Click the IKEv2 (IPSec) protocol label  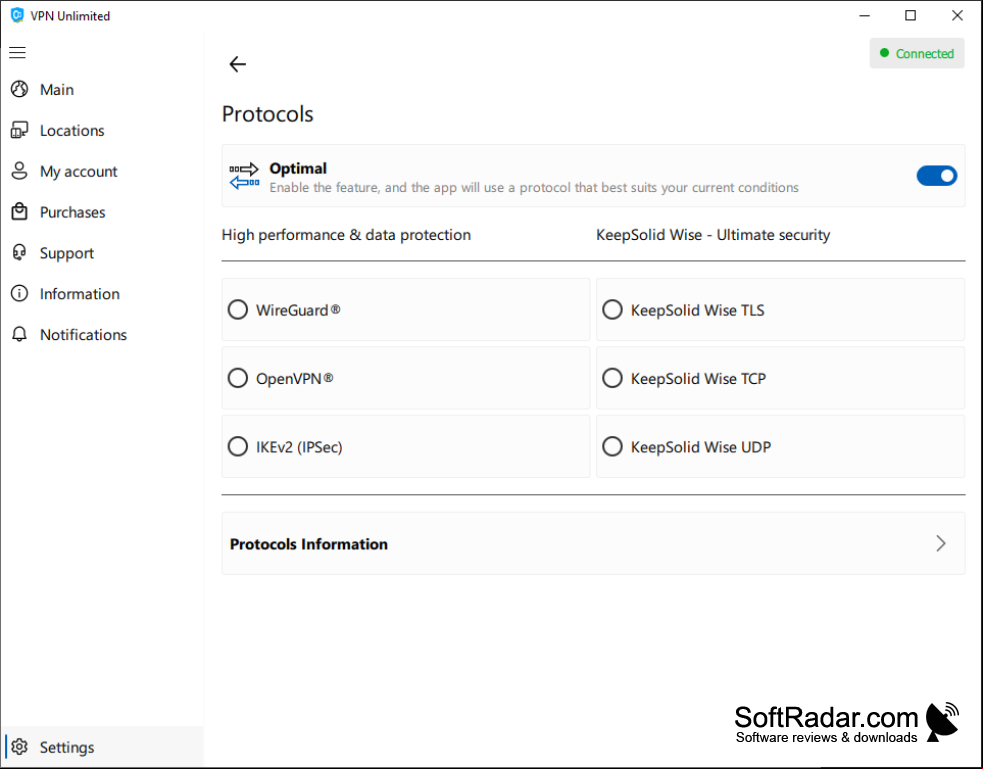point(299,447)
